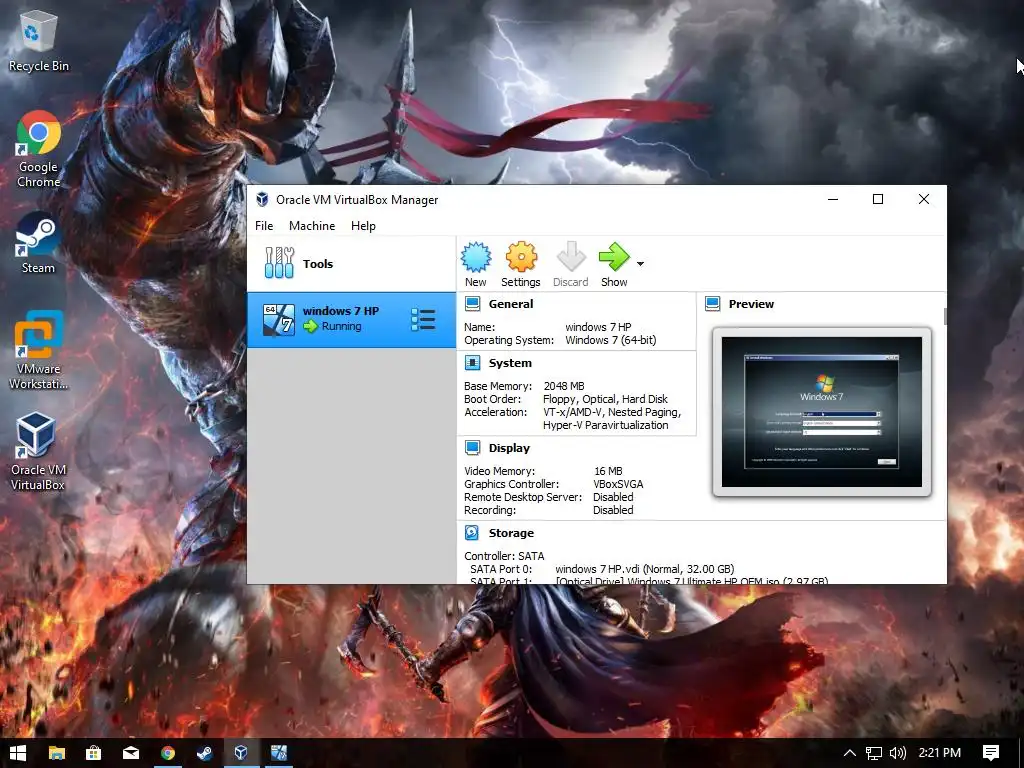This screenshot has height=768, width=1024.
Task: Click the Running status text
Action: tap(341, 326)
